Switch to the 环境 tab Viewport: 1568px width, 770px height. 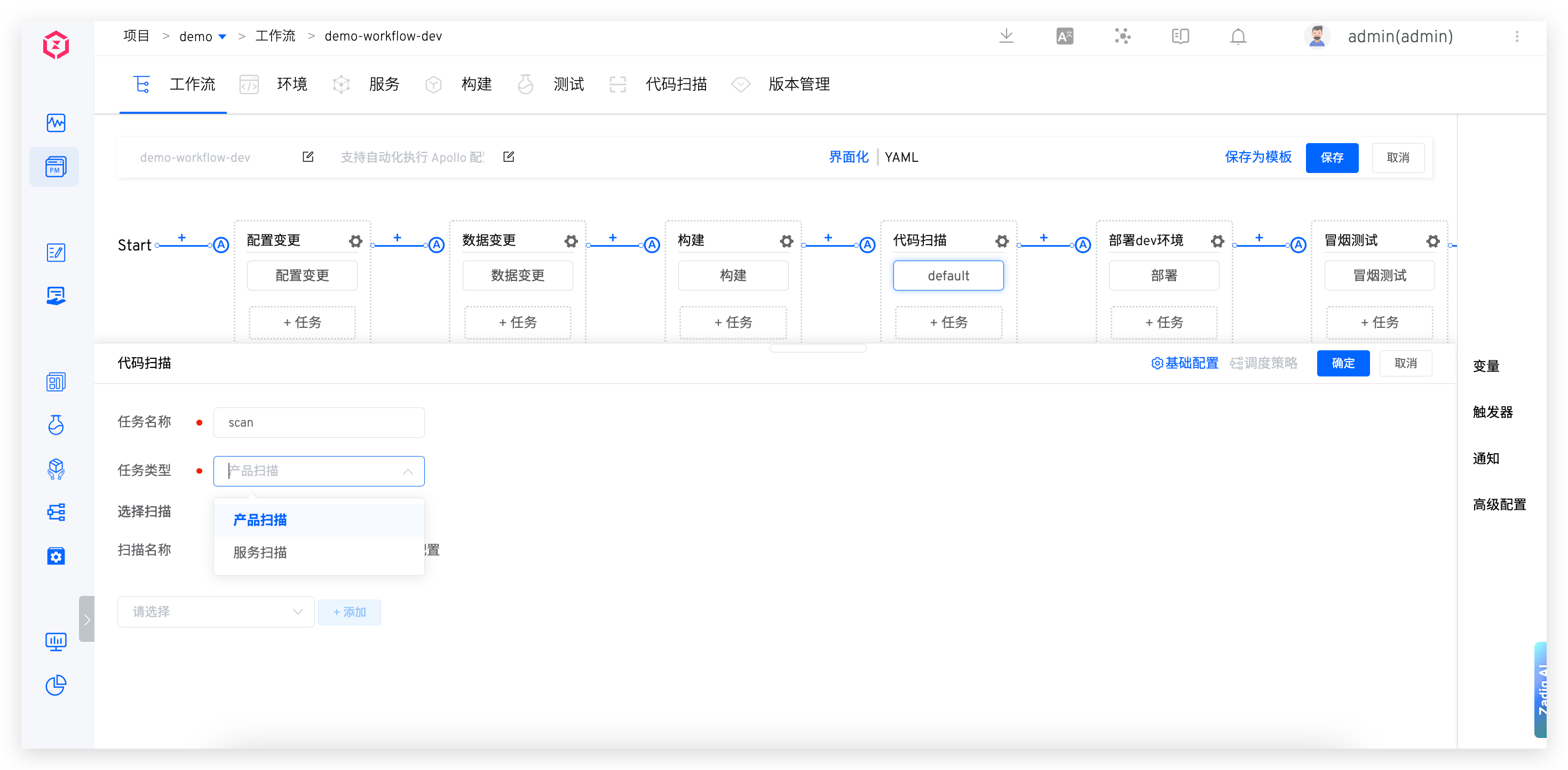pyautogui.click(x=291, y=84)
